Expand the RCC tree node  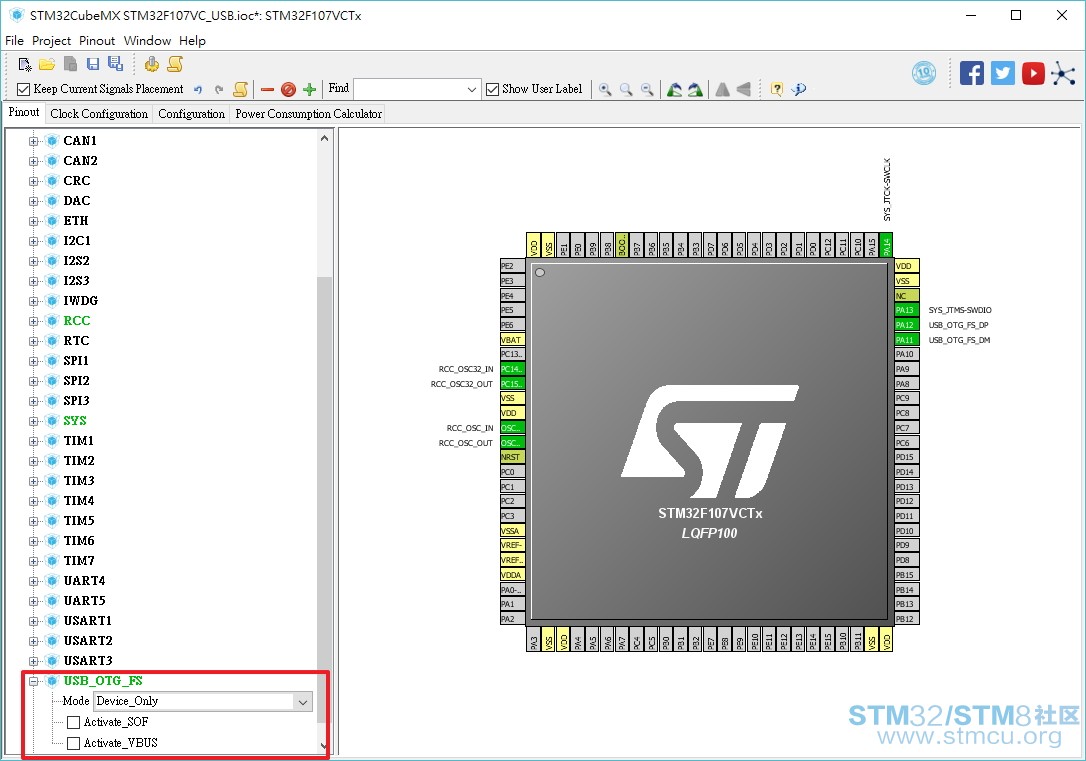click(33, 321)
